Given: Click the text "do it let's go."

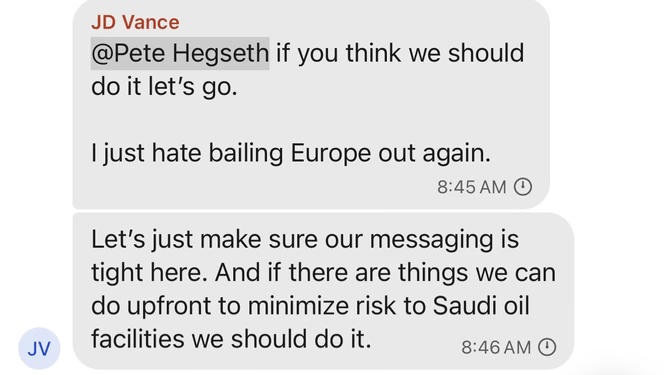Looking at the screenshot, I should [164, 87].
